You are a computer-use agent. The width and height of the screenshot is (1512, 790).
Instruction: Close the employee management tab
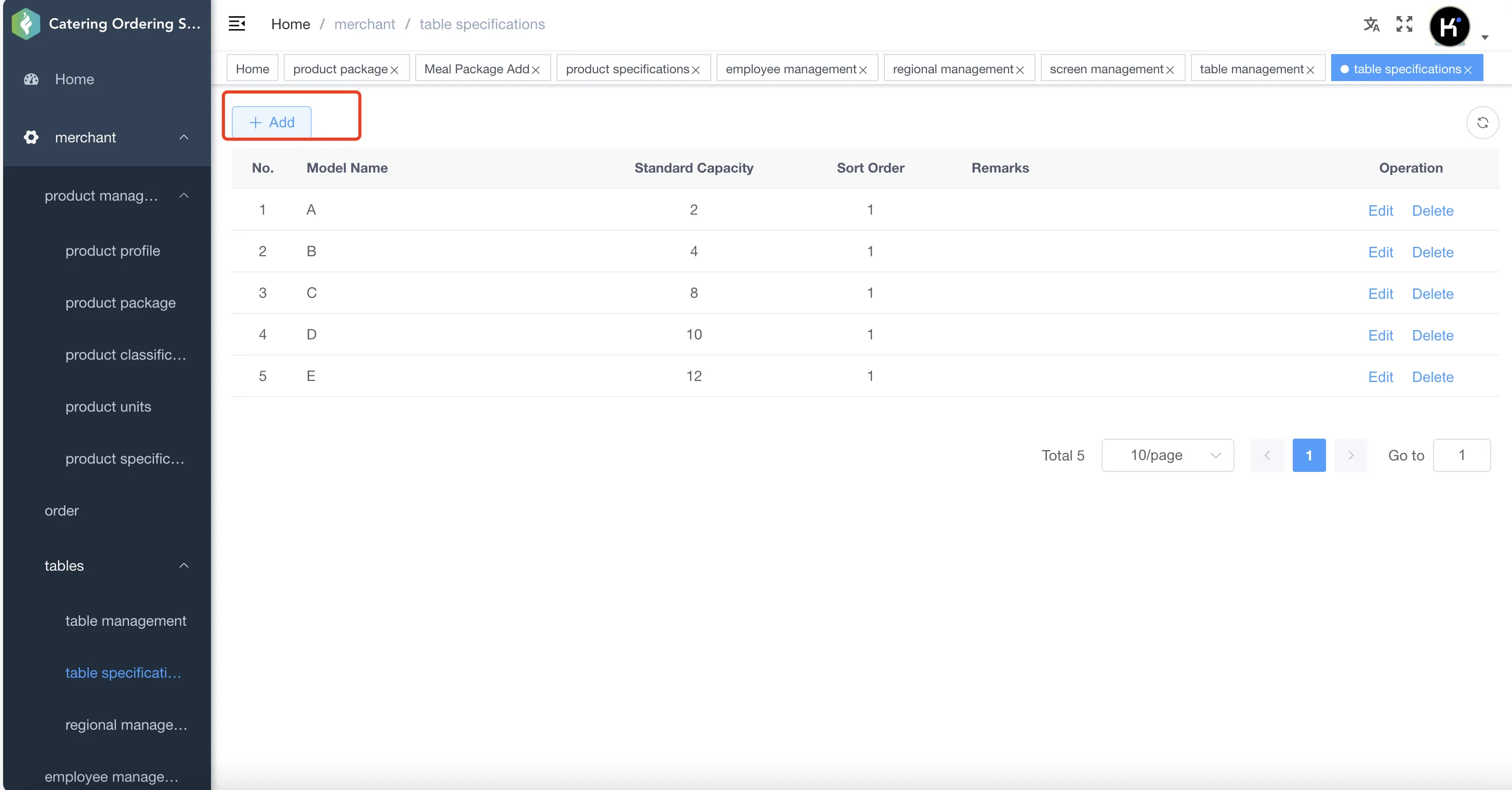[863, 70]
